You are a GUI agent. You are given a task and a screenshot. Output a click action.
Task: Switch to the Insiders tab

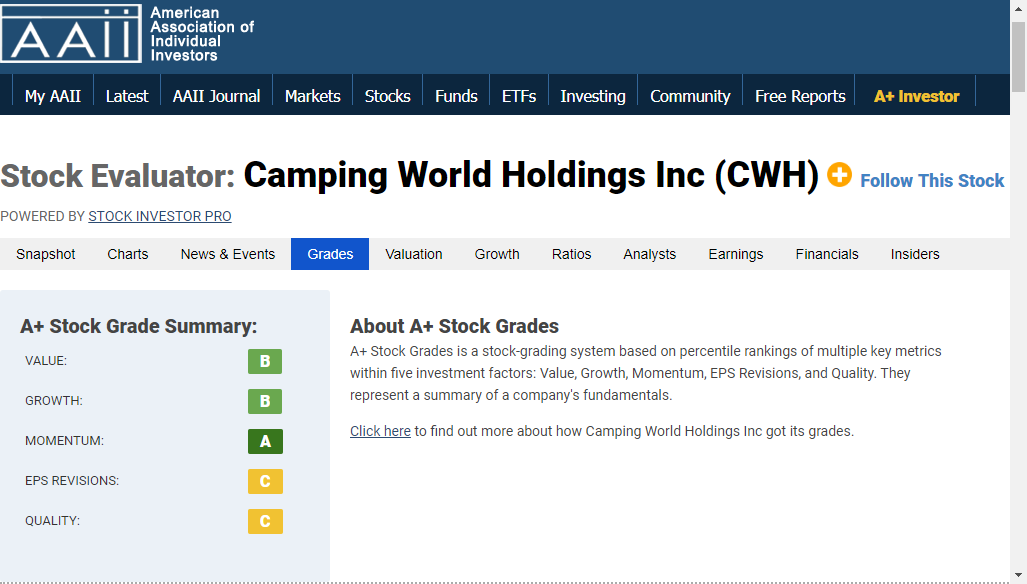915,254
